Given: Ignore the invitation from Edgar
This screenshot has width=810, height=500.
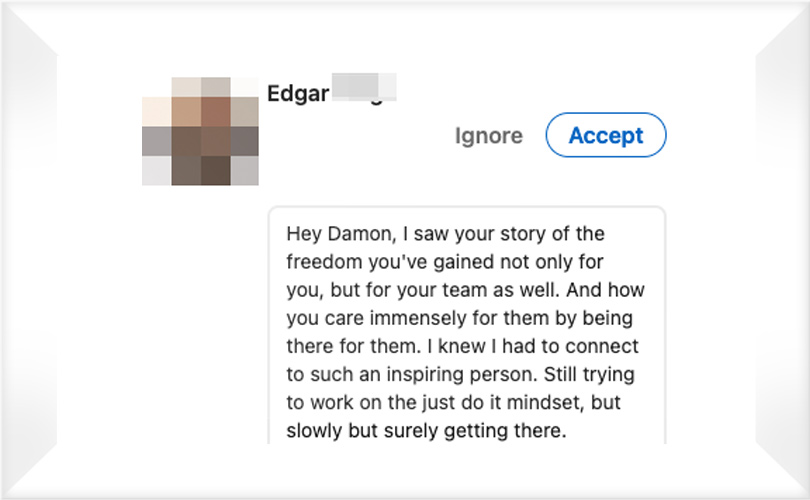Looking at the screenshot, I should [x=489, y=136].
